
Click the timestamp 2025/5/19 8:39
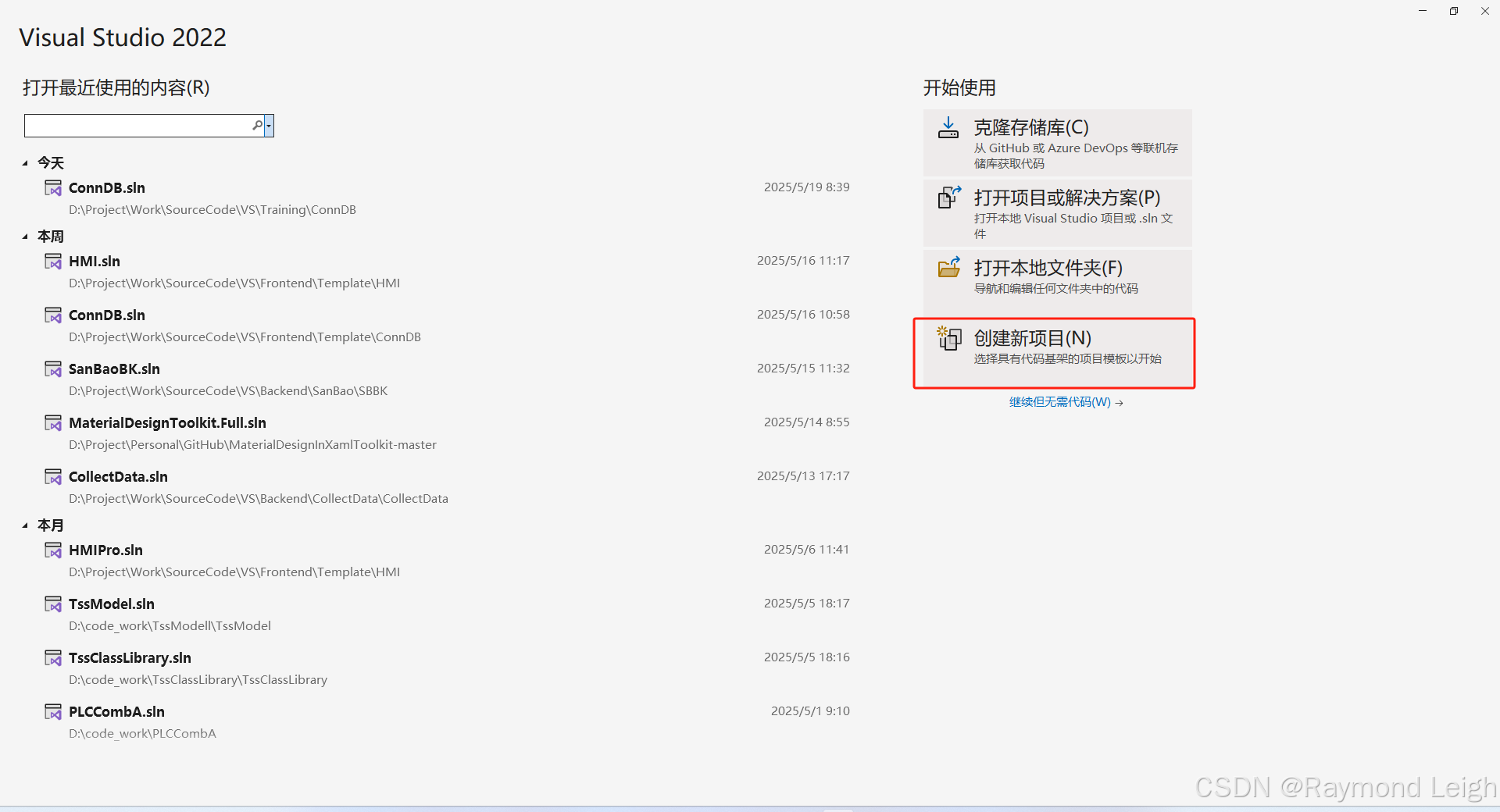click(x=806, y=187)
